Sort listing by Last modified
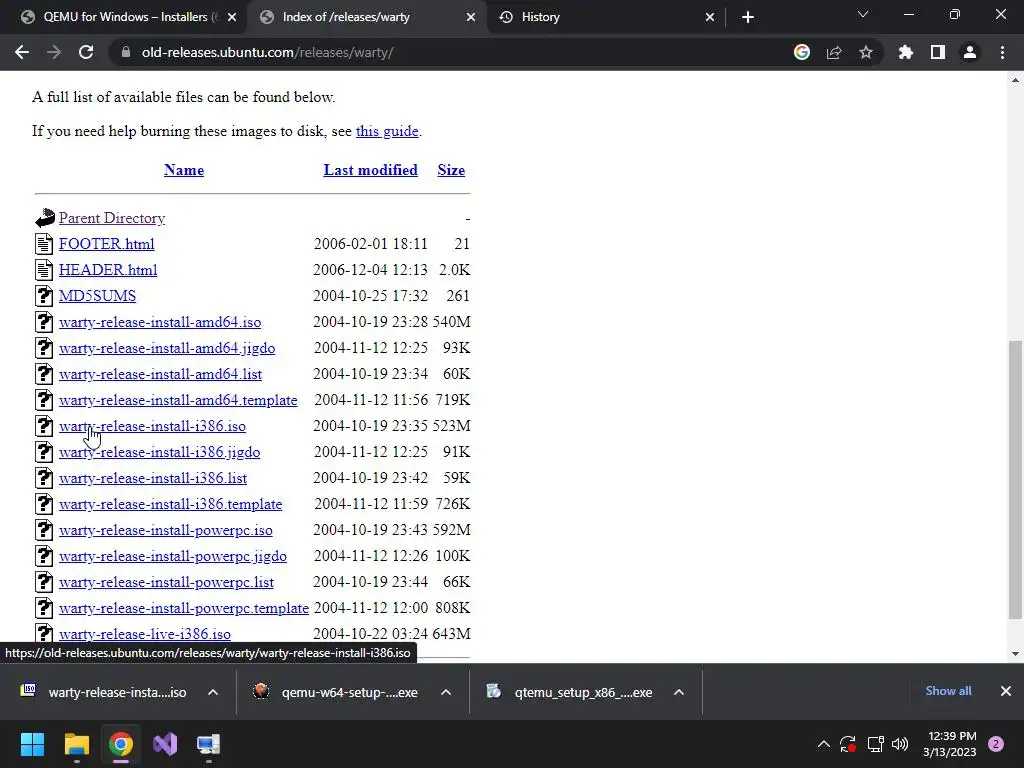 [x=370, y=170]
